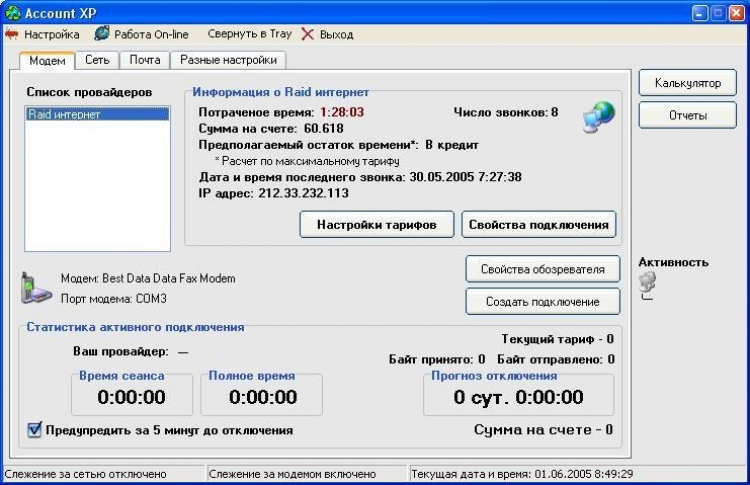Image resolution: width=750 pixels, height=485 pixels.
Task: Click Порт модема: COM3 text
Action: click(113, 299)
